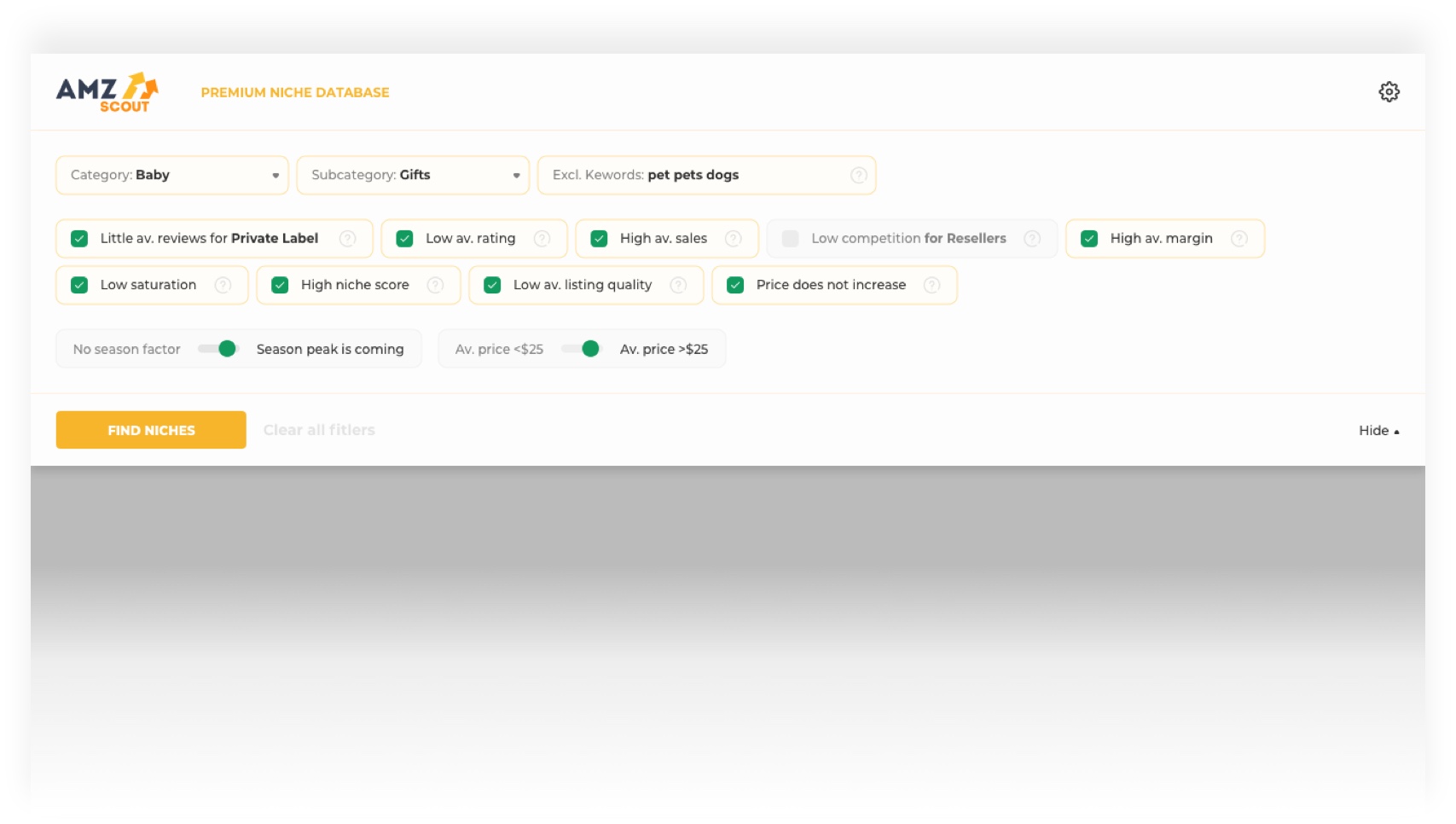Toggle the season factor switch
The height and width of the screenshot is (824, 1456).
218,349
